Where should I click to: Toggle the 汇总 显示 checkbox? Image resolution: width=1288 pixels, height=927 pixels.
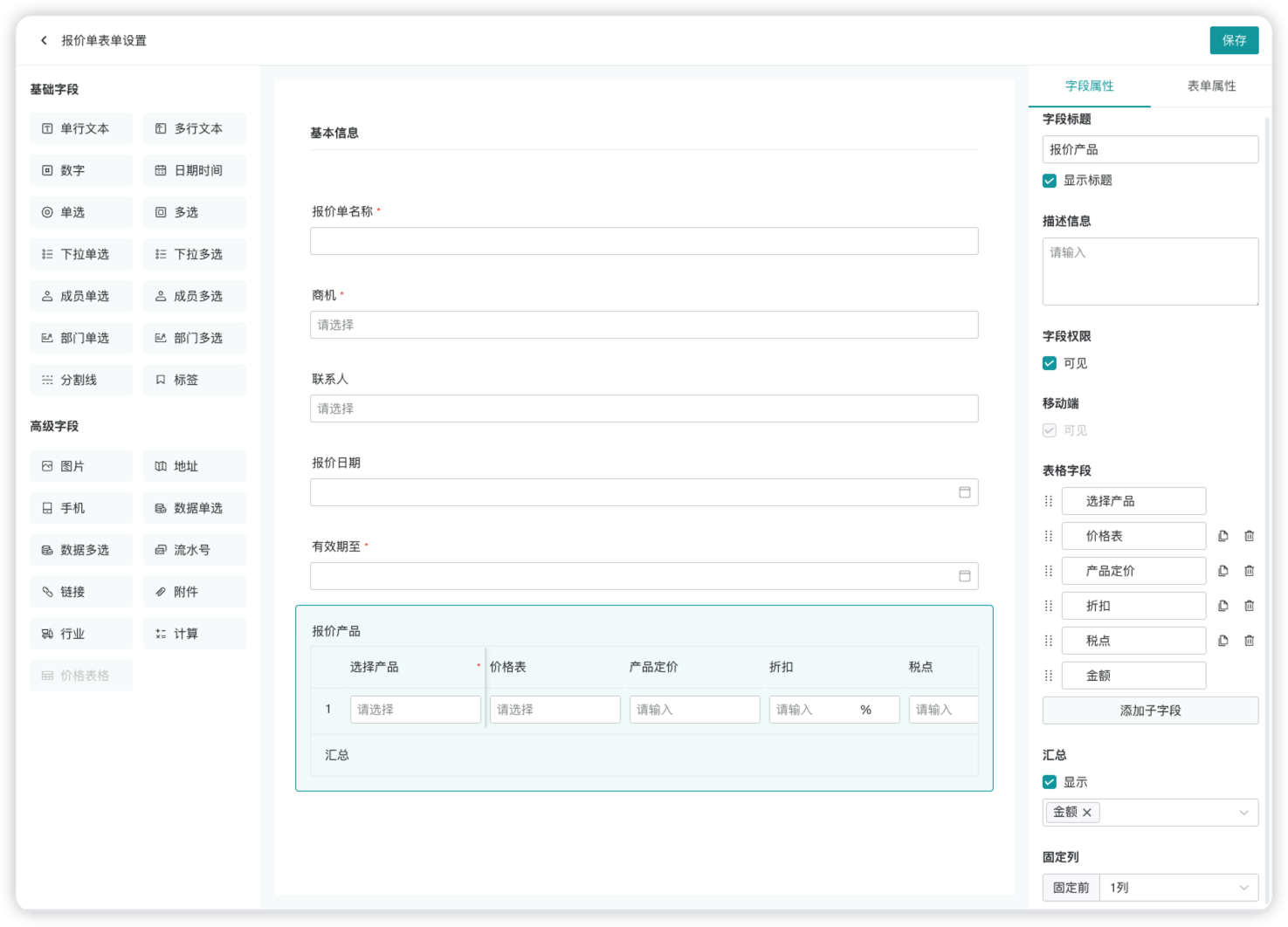1050,782
